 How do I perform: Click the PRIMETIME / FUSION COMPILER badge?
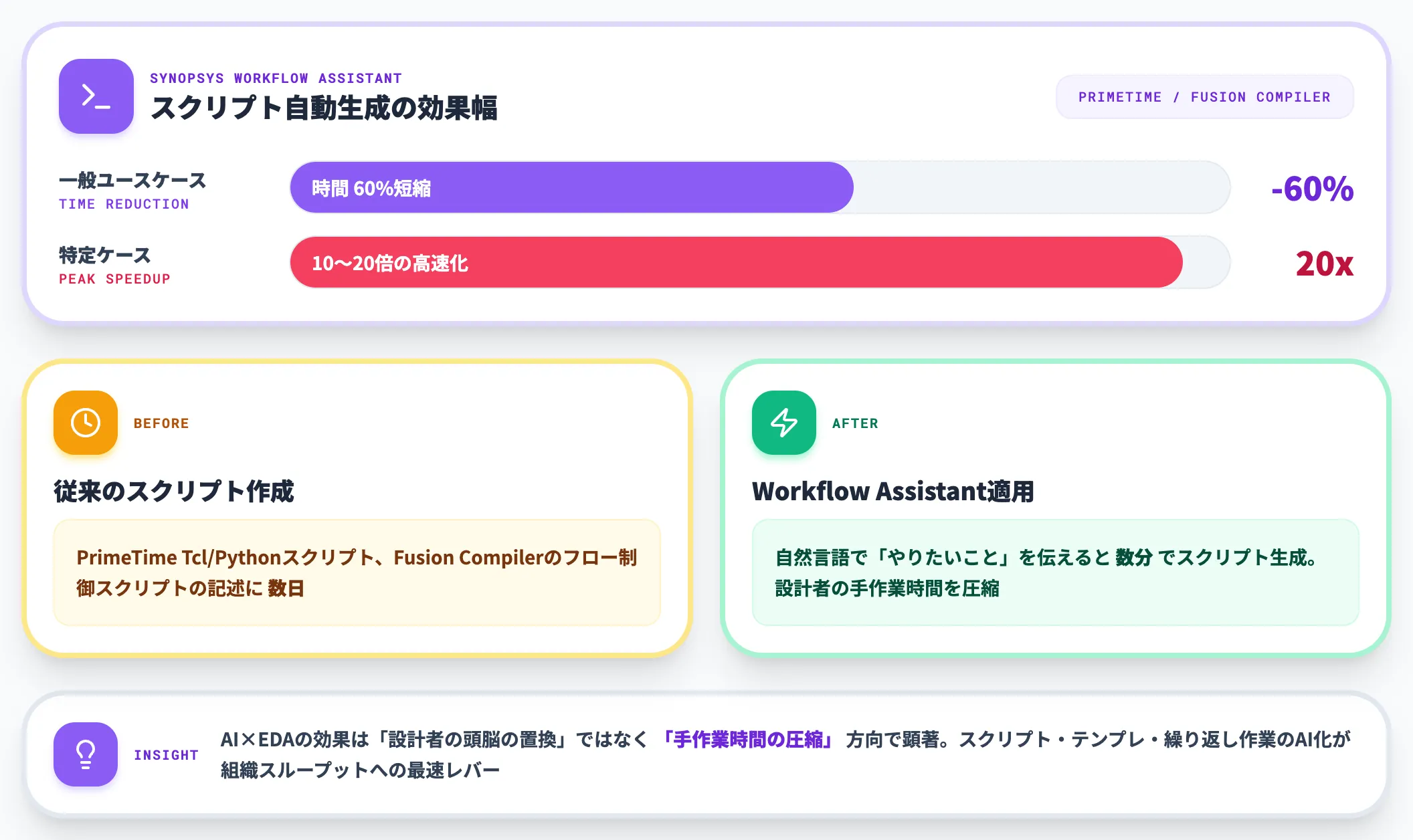[1204, 97]
